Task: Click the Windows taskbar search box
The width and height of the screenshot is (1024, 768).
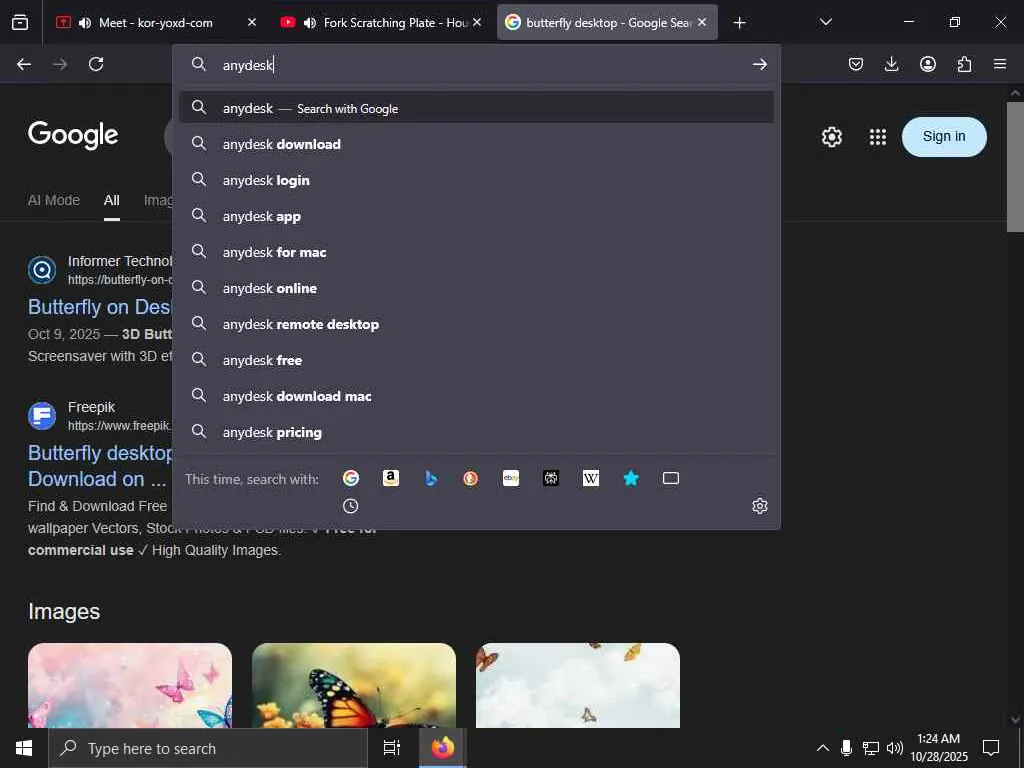Action: click(x=208, y=748)
